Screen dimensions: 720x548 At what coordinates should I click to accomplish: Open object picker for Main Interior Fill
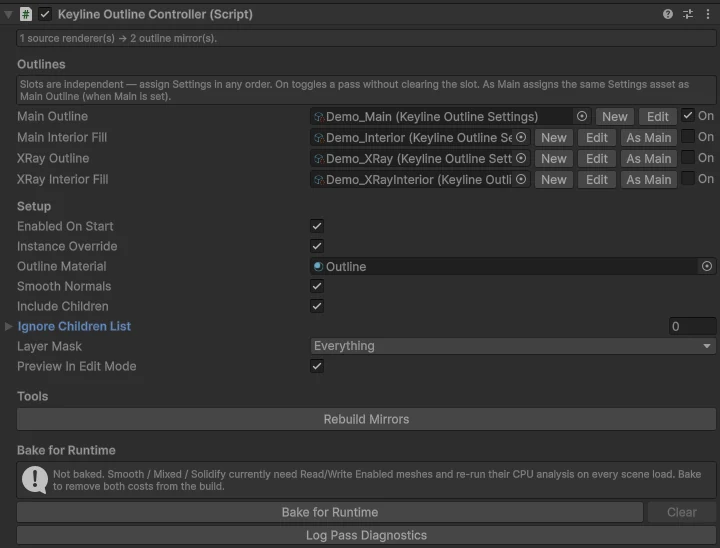click(521, 137)
